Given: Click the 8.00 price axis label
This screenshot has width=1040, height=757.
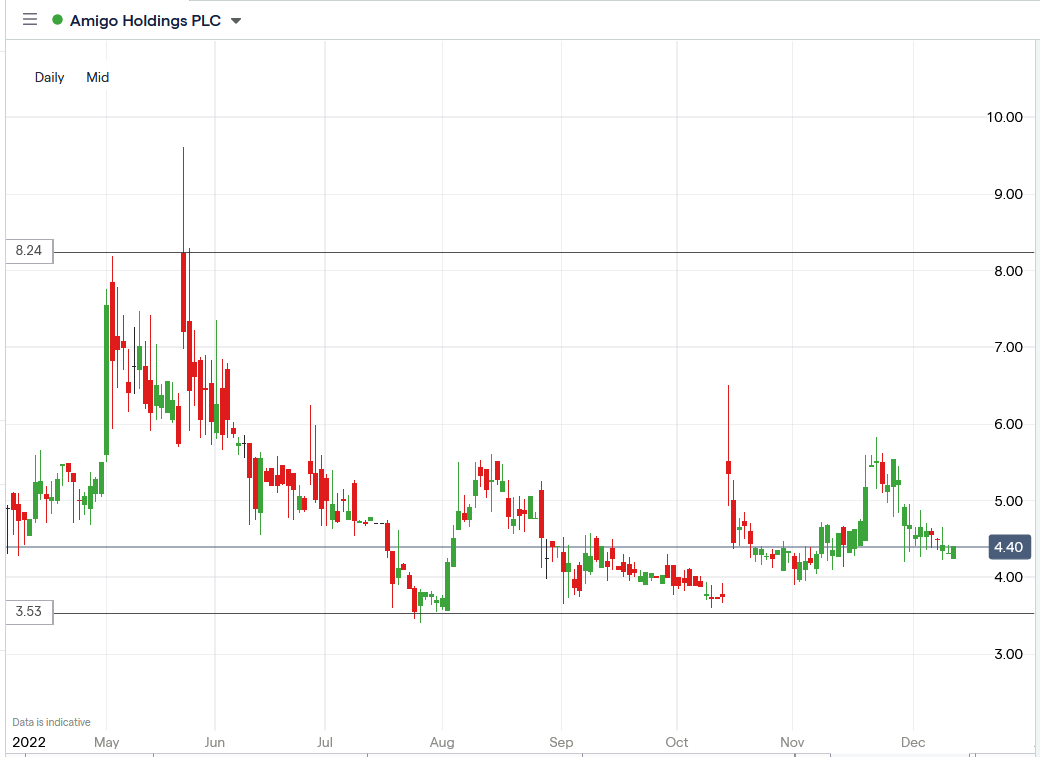Looking at the screenshot, I should [1008, 271].
